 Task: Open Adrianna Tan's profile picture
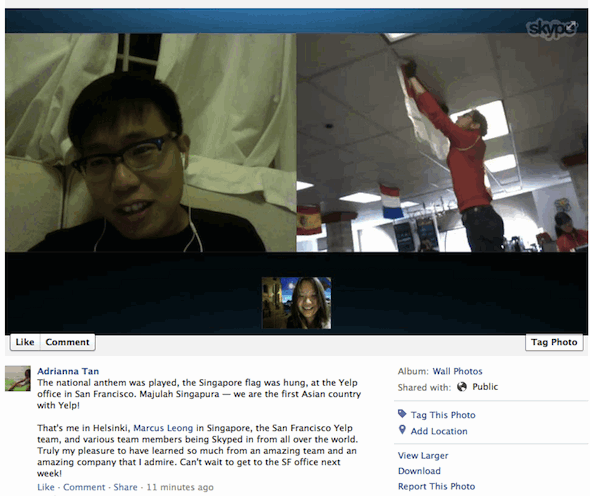point(18,378)
